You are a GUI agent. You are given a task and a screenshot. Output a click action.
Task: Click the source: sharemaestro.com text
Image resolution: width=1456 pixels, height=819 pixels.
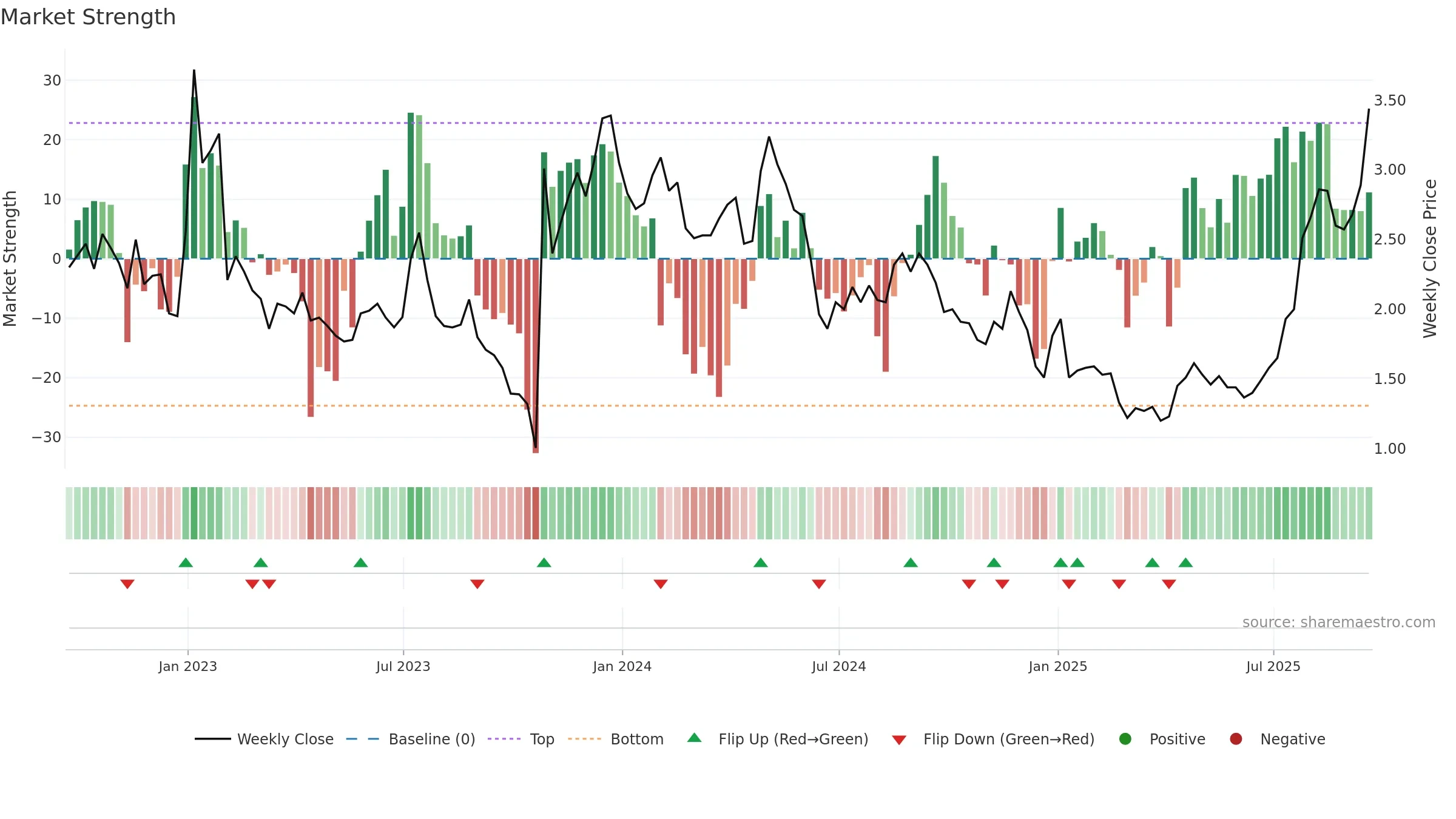1339,622
